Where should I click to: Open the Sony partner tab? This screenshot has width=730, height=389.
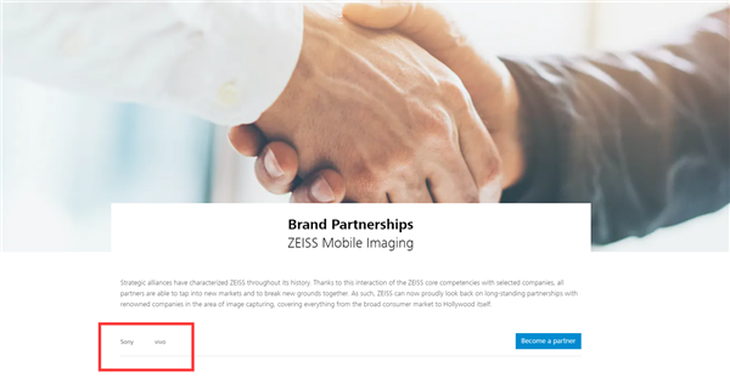click(127, 342)
